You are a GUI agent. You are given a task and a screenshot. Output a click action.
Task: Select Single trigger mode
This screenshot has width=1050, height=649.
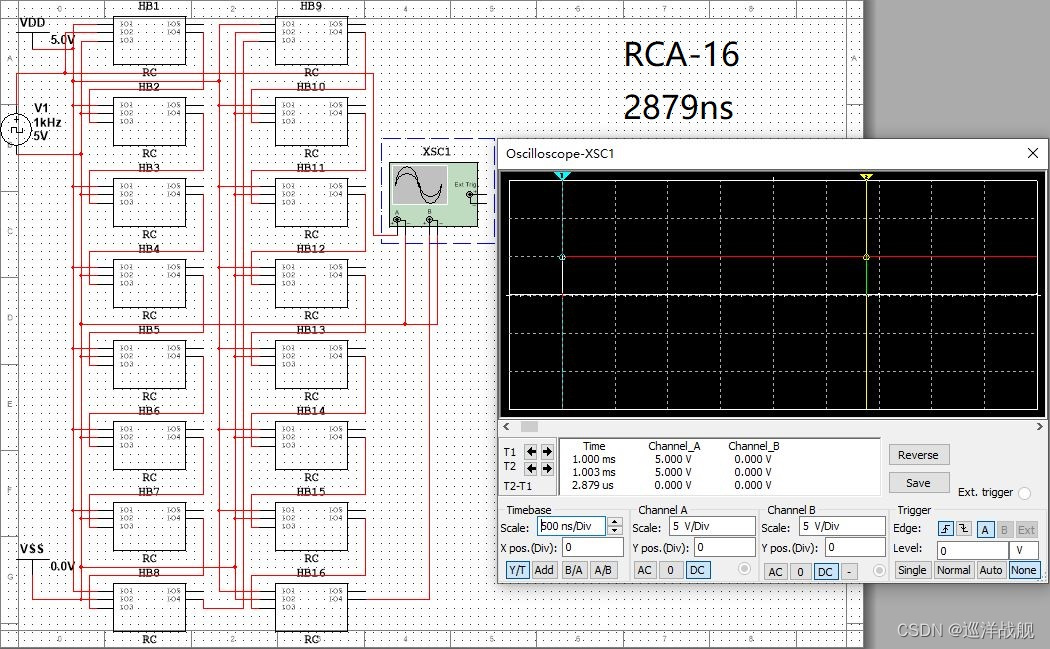point(912,570)
